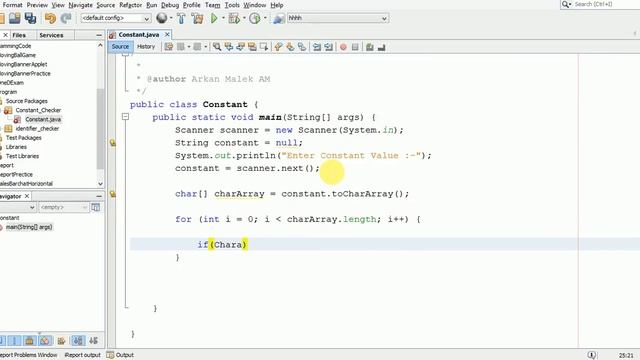Open dropdown arrow next to globe icon
Image resolution: width=640 pixels, height=360 pixels.
[171, 18]
